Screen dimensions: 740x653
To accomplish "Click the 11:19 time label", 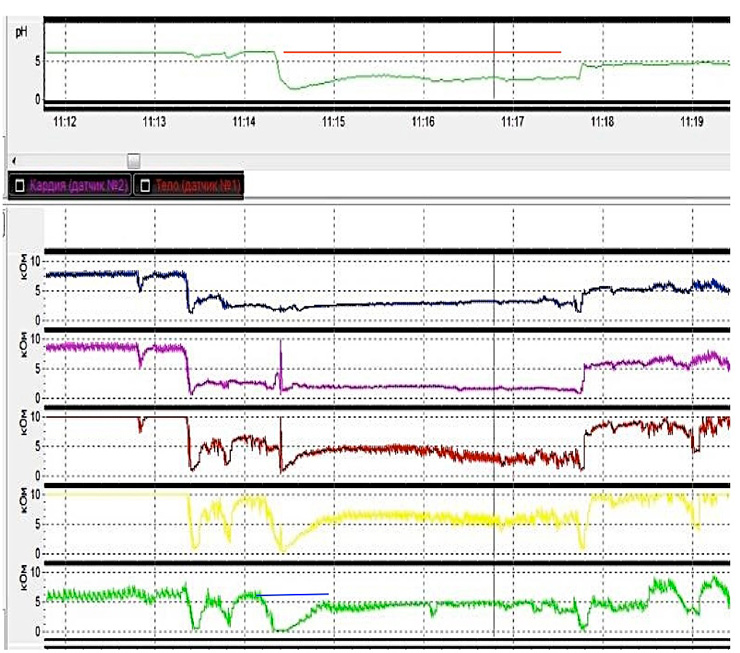I will coord(692,122).
